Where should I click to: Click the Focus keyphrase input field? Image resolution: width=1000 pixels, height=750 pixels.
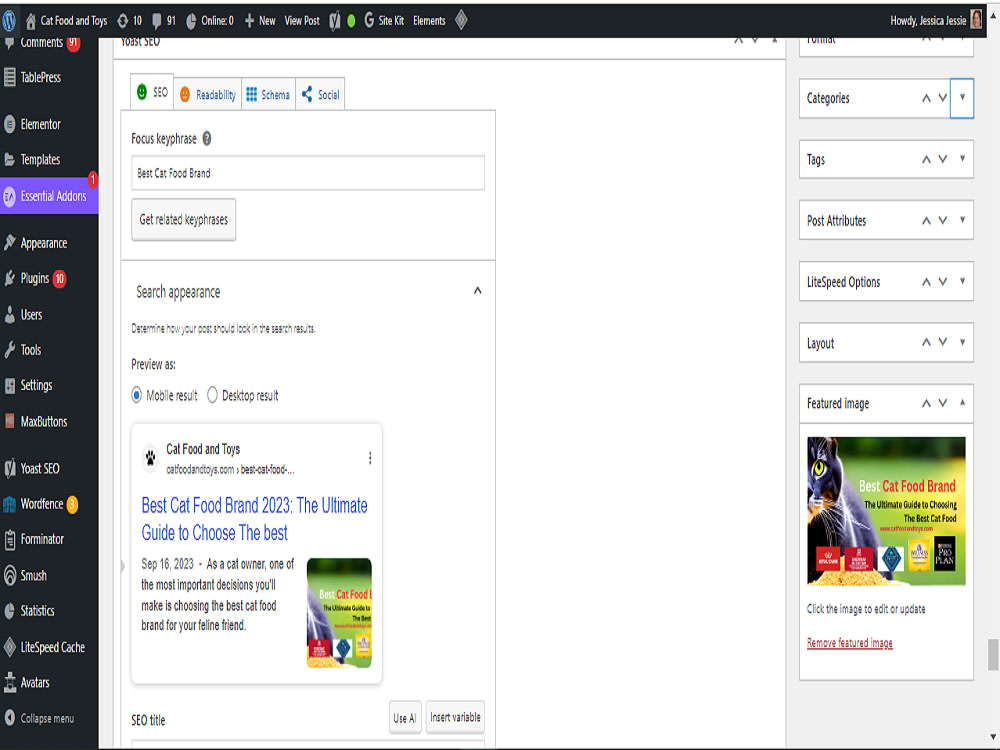[x=308, y=173]
